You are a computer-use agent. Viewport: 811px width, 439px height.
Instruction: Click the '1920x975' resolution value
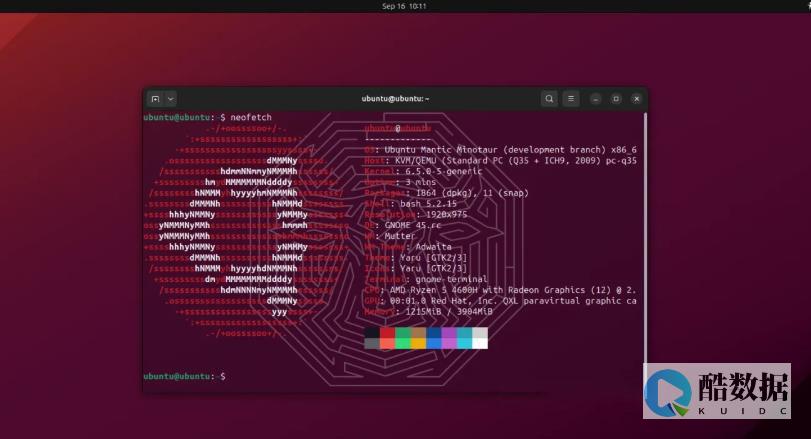(x=446, y=215)
